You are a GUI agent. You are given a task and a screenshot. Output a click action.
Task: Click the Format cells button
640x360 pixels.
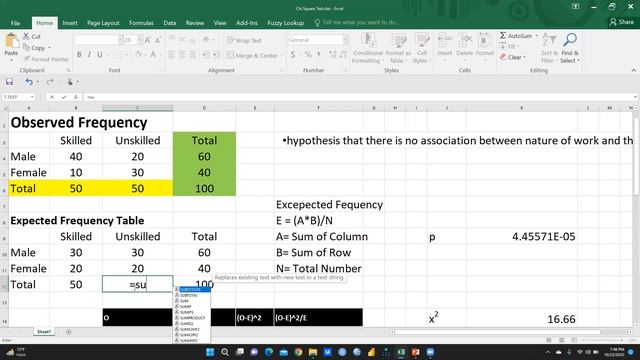click(x=484, y=46)
